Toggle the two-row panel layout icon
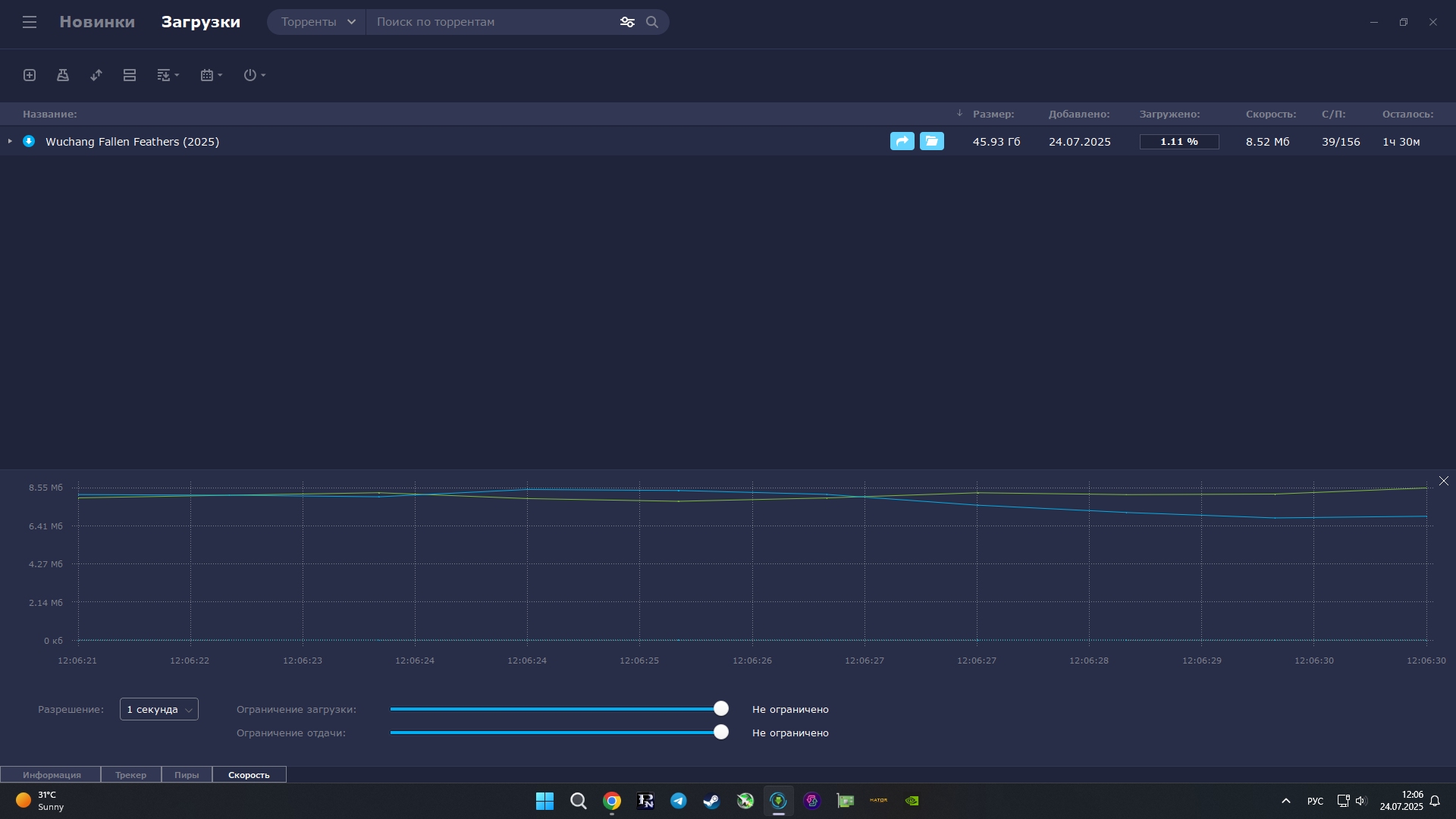Viewport: 1456px width, 819px height. (x=130, y=75)
